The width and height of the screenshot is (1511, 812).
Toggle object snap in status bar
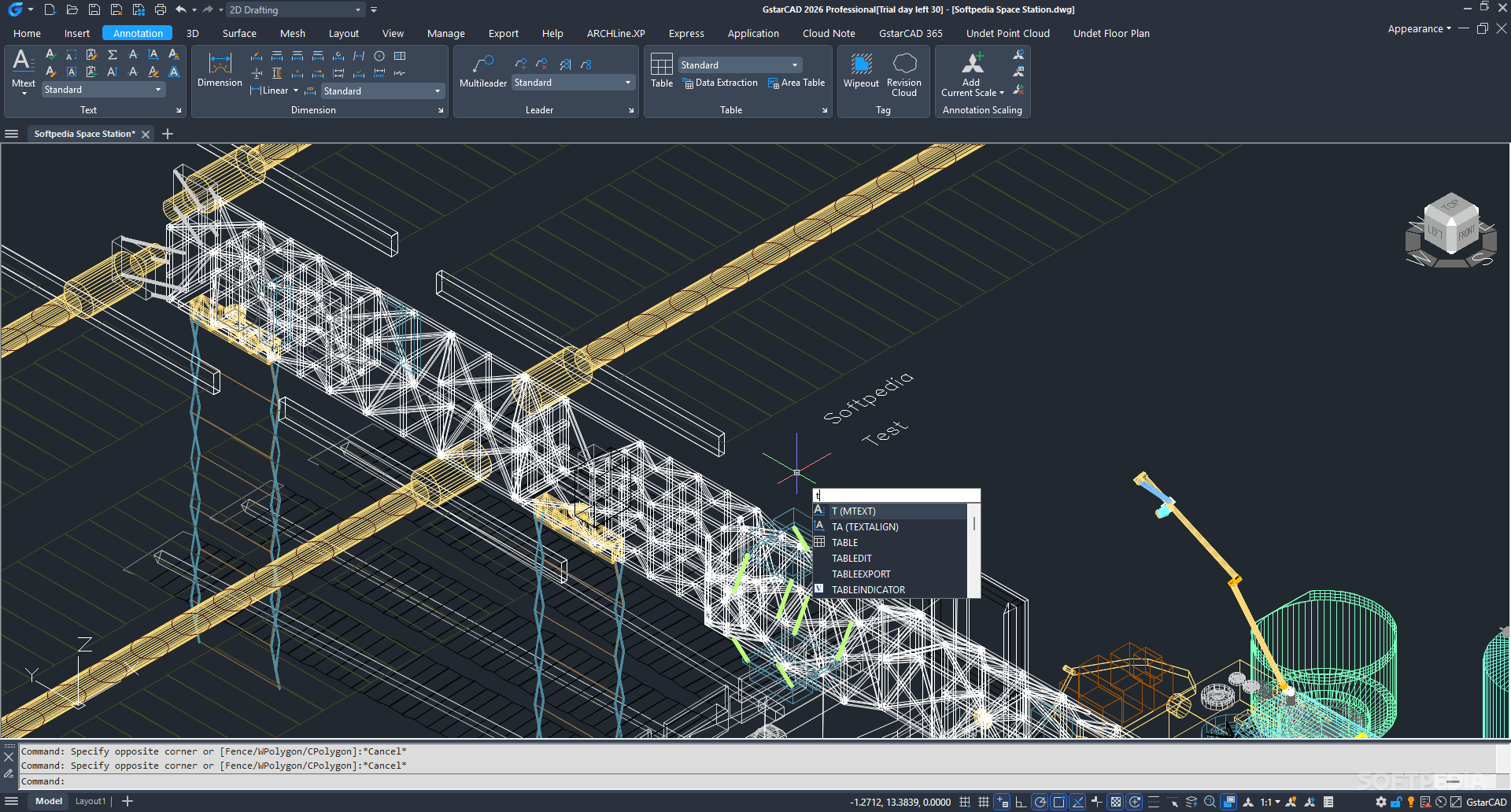coord(1058,802)
